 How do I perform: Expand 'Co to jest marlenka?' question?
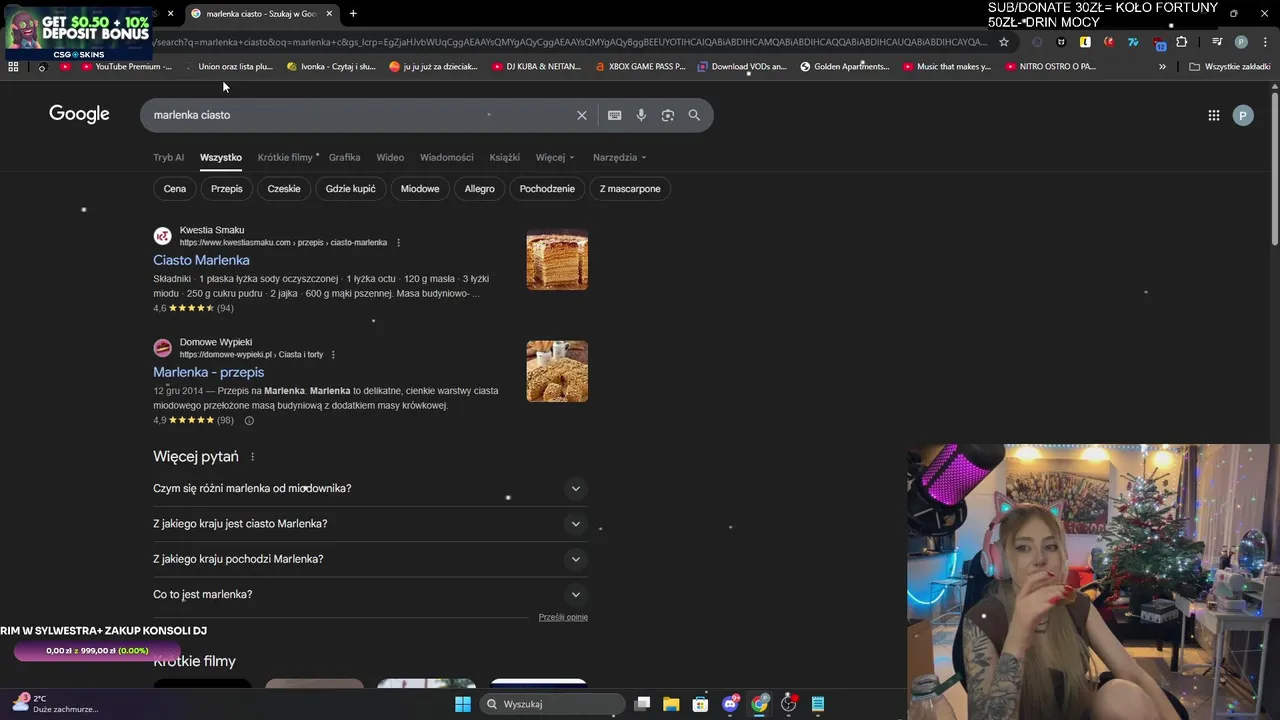tap(370, 594)
